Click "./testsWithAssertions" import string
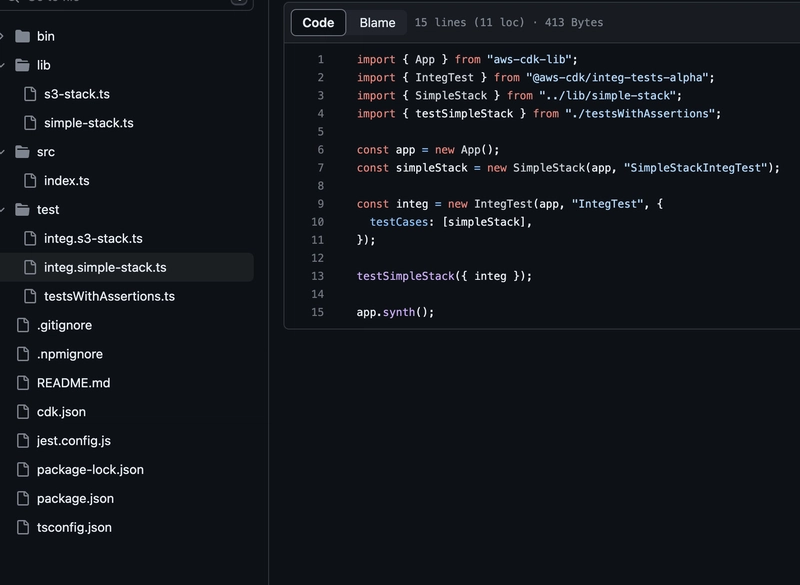This screenshot has height=585, width=800. (x=640, y=114)
